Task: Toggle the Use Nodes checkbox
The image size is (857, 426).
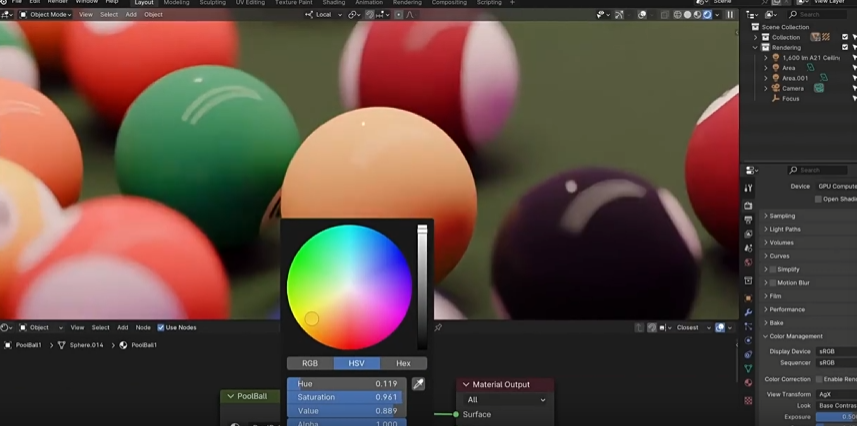Action: pos(161,328)
